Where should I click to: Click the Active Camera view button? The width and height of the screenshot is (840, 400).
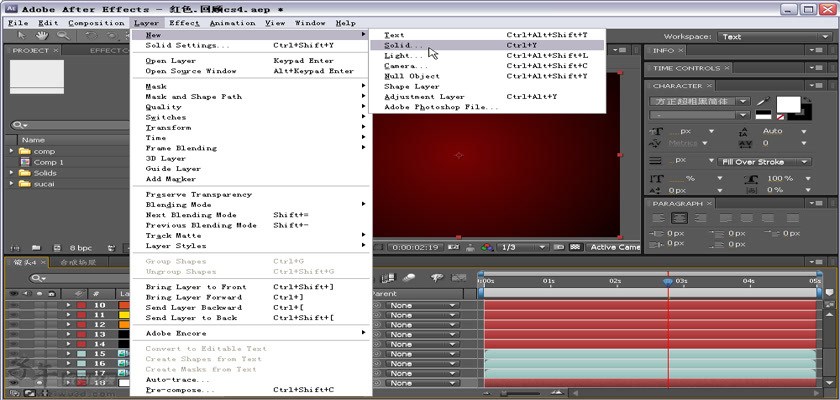click(x=614, y=247)
